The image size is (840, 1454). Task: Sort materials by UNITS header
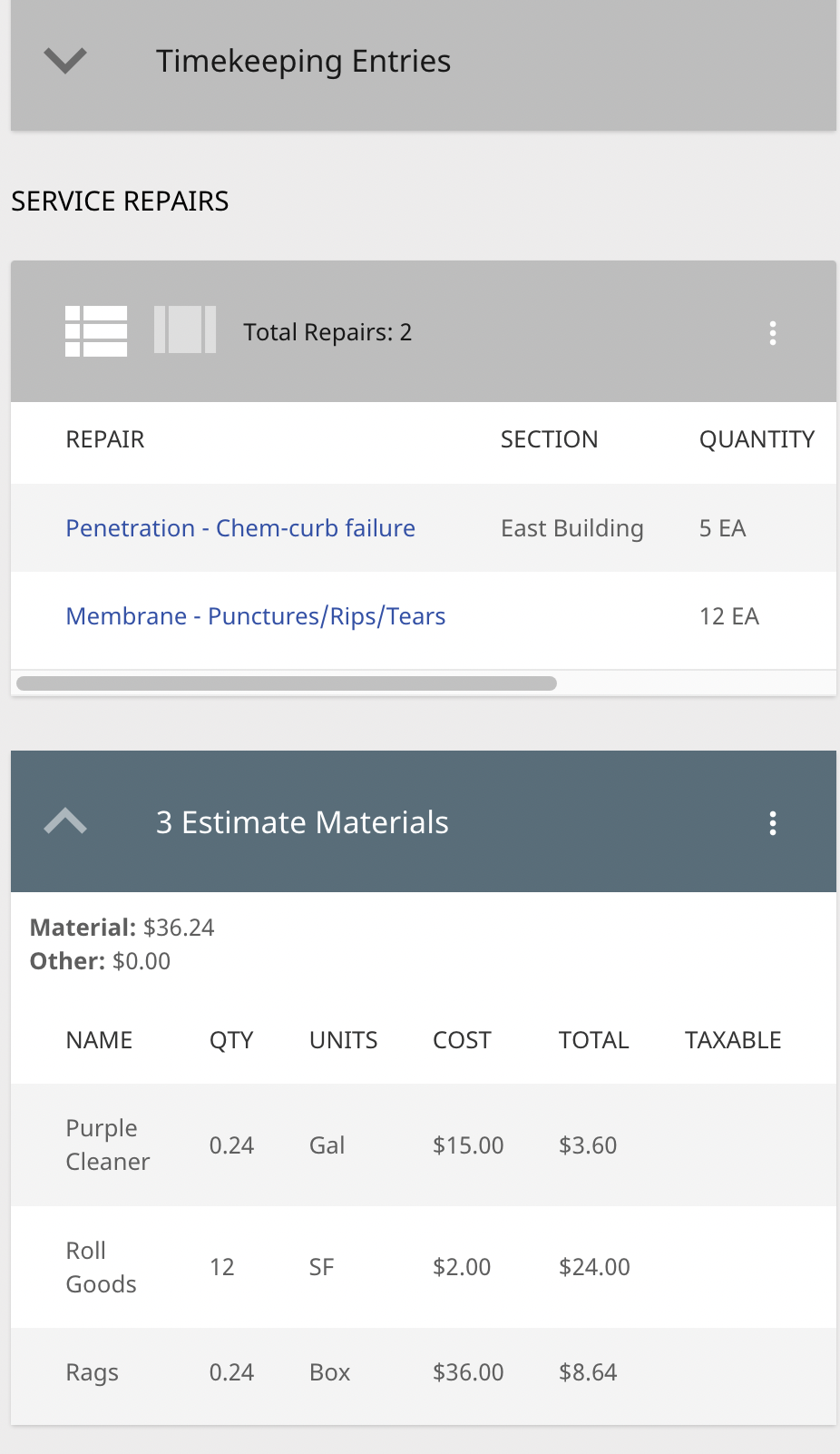(x=343, y=1040)
